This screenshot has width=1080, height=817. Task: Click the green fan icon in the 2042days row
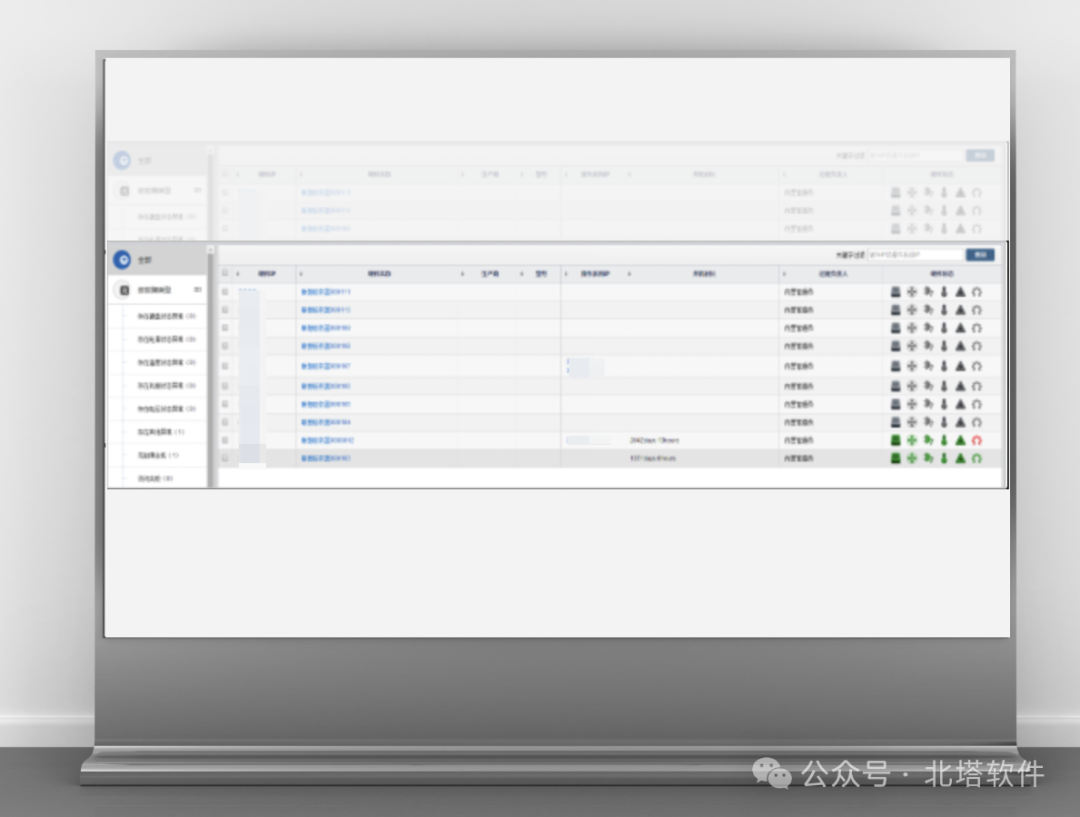coord(912,440)
